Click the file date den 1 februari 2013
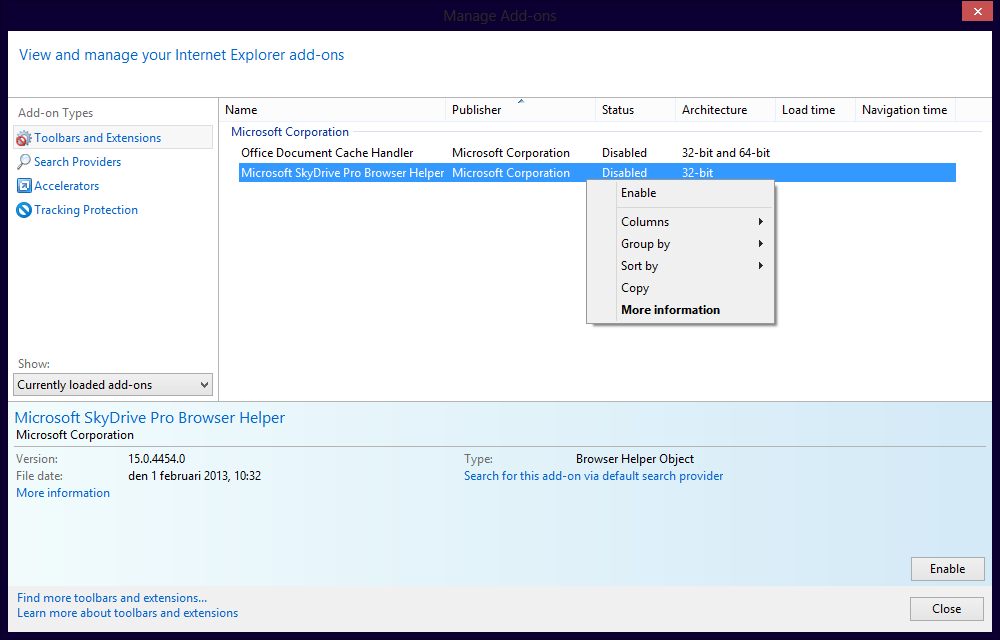Image resolution: width=1000 pixels, height=640 pixels. point(195,476)
